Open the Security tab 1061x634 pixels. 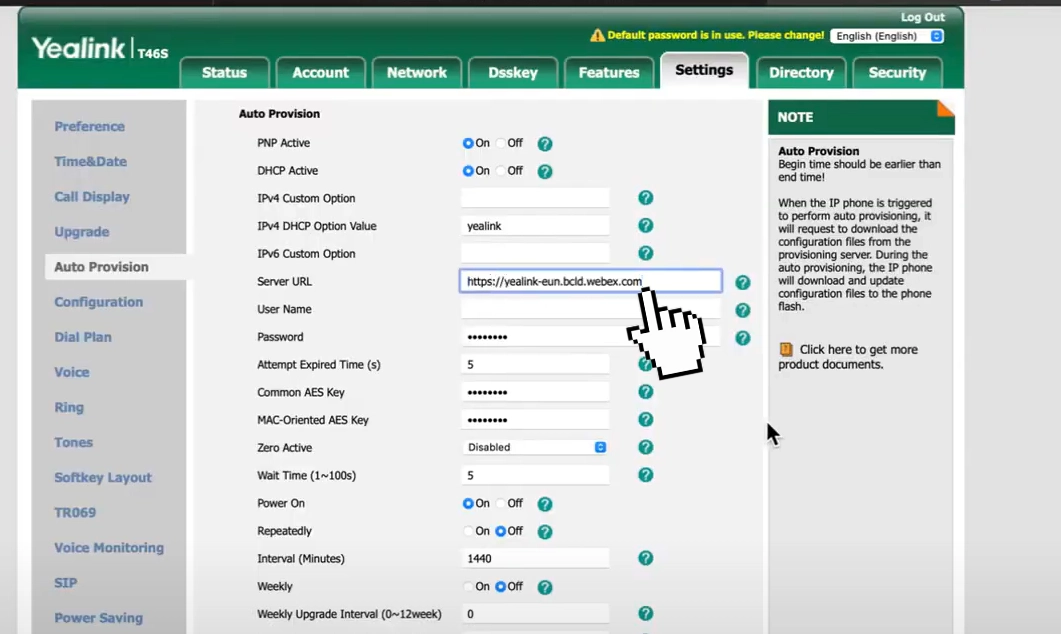pos(897,73)
